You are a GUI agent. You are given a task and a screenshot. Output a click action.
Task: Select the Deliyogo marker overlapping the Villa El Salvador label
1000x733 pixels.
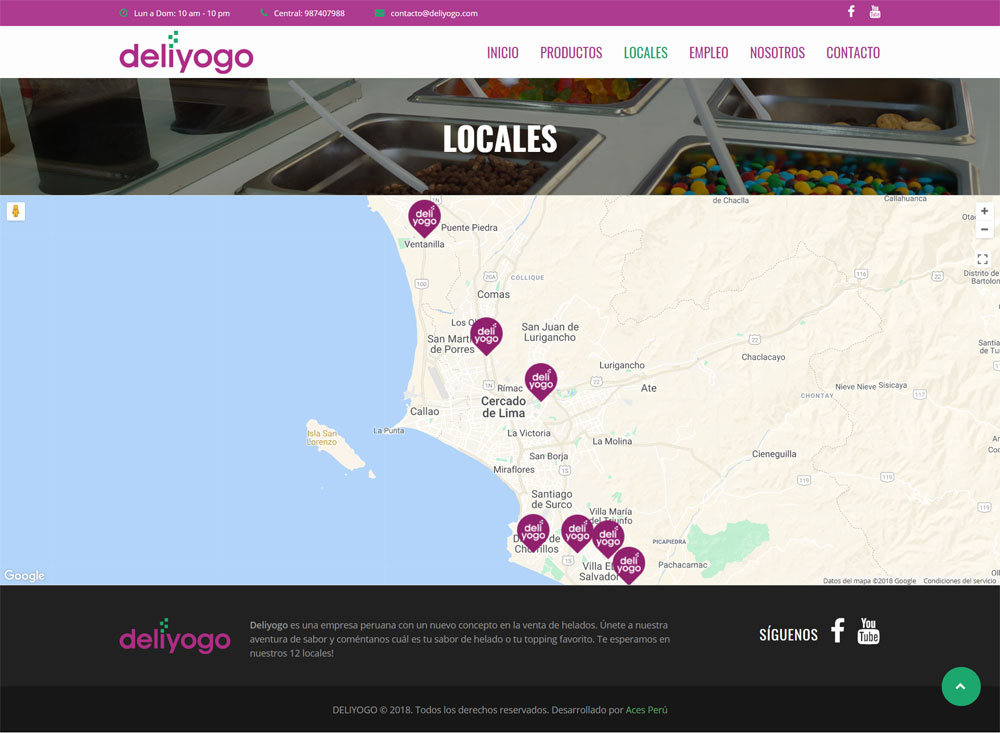629,565
